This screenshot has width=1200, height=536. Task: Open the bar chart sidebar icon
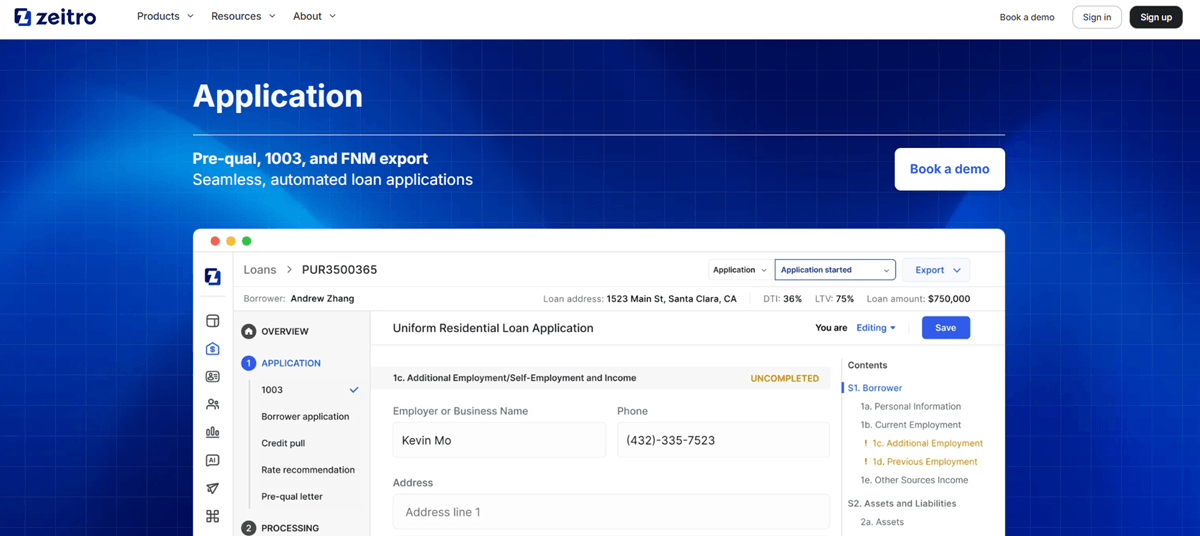coord(212,433)
